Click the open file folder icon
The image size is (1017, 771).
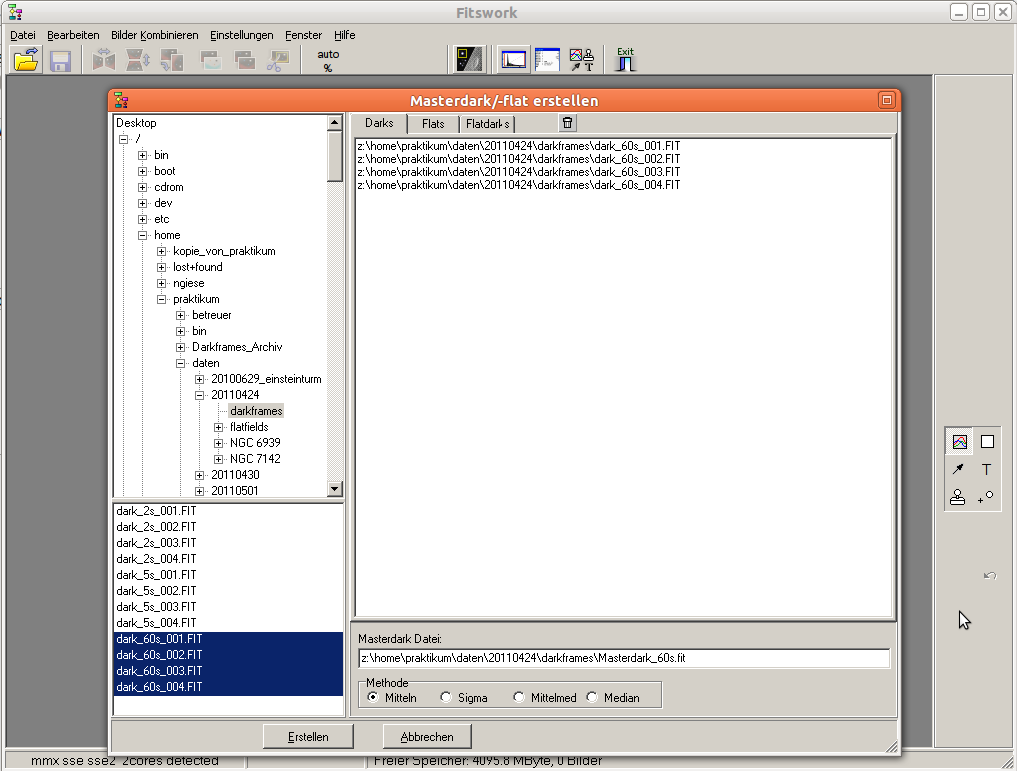click(x=26, y=60)
